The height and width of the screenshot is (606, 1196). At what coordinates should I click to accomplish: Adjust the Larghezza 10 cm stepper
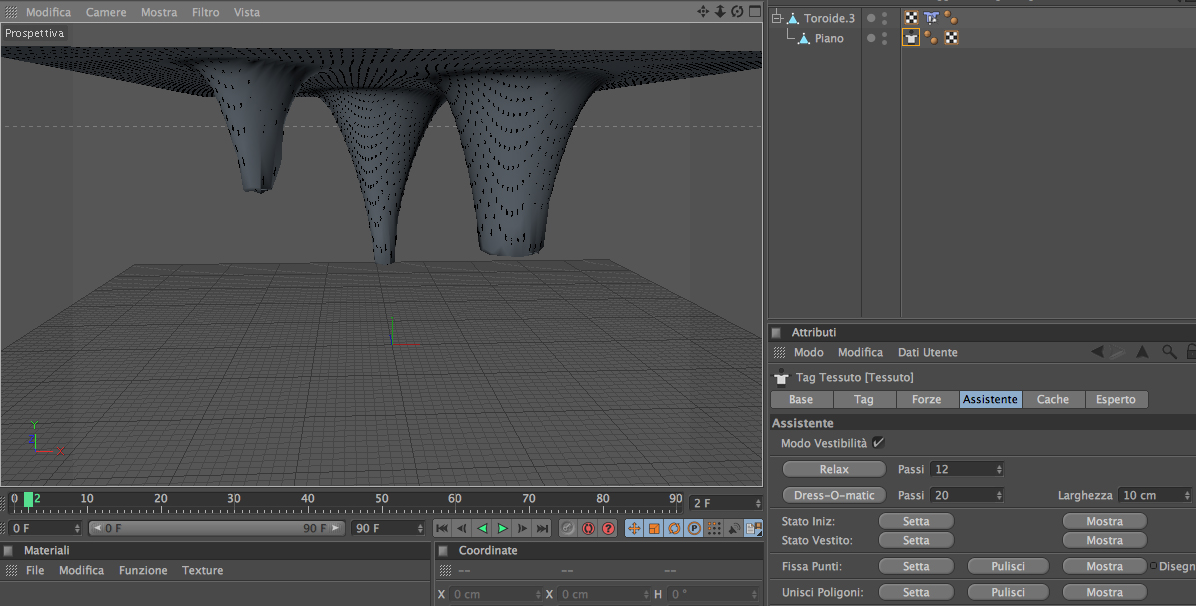tap(1186, 495)
